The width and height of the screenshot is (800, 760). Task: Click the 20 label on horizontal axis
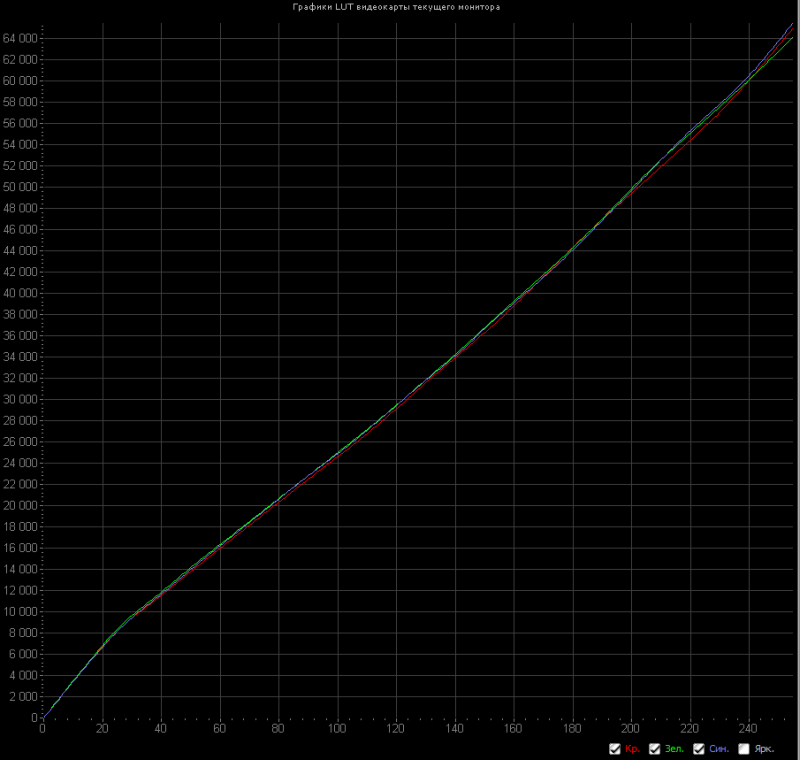click(x=102, y=728)
